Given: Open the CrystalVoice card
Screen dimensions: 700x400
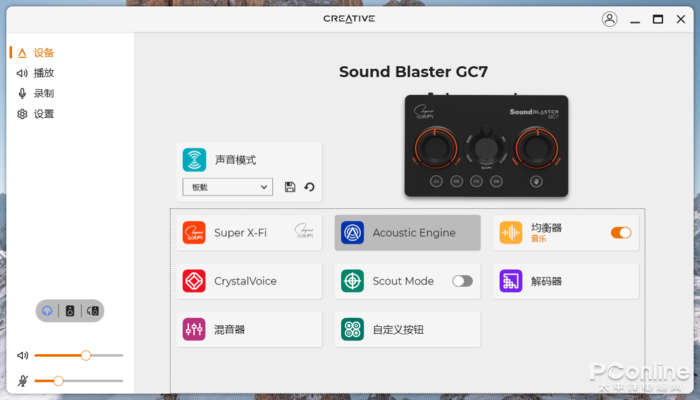Looking at the screenshot, I should (x=249, y=281).
